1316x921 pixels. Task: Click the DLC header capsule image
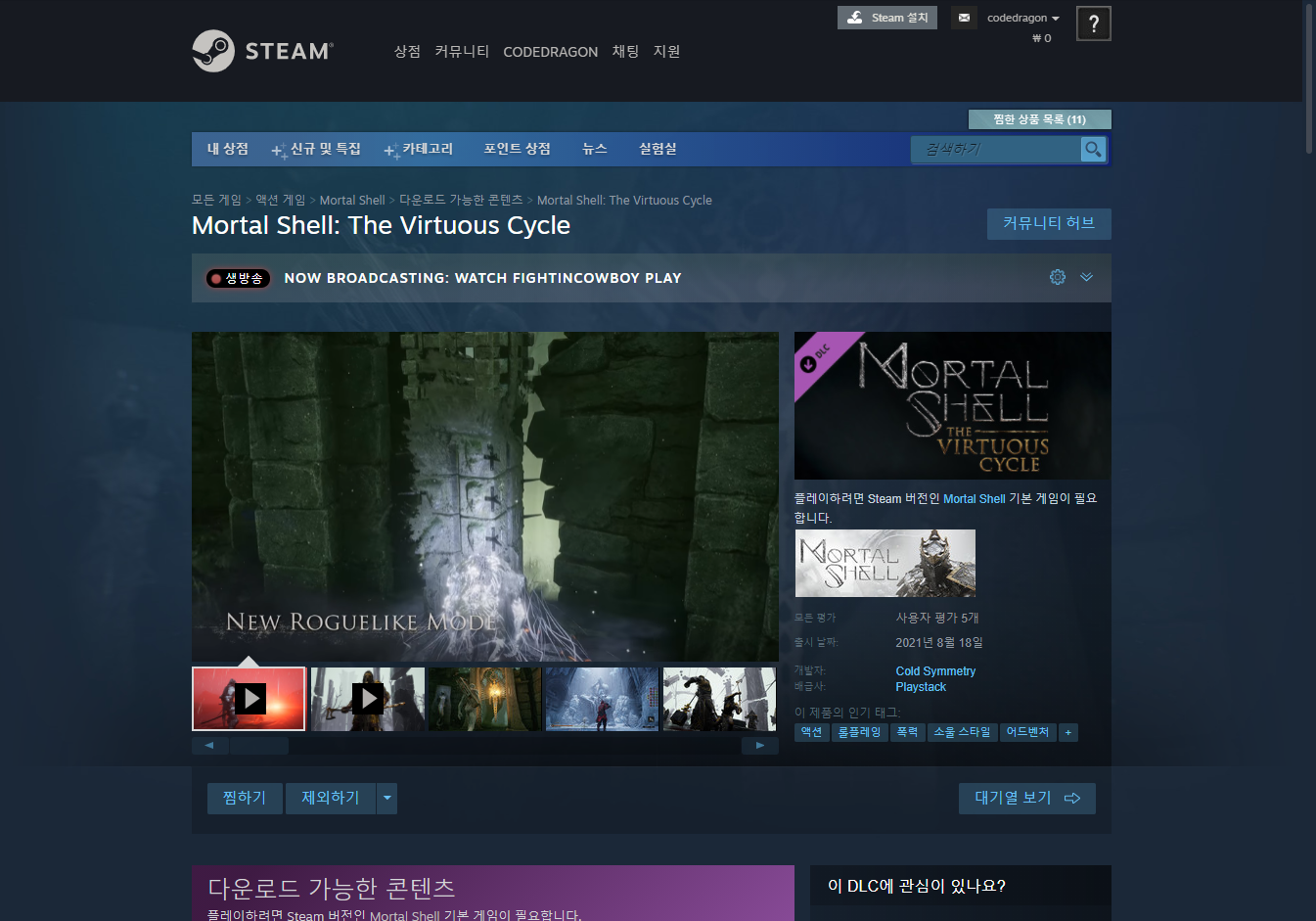(952, 405)
